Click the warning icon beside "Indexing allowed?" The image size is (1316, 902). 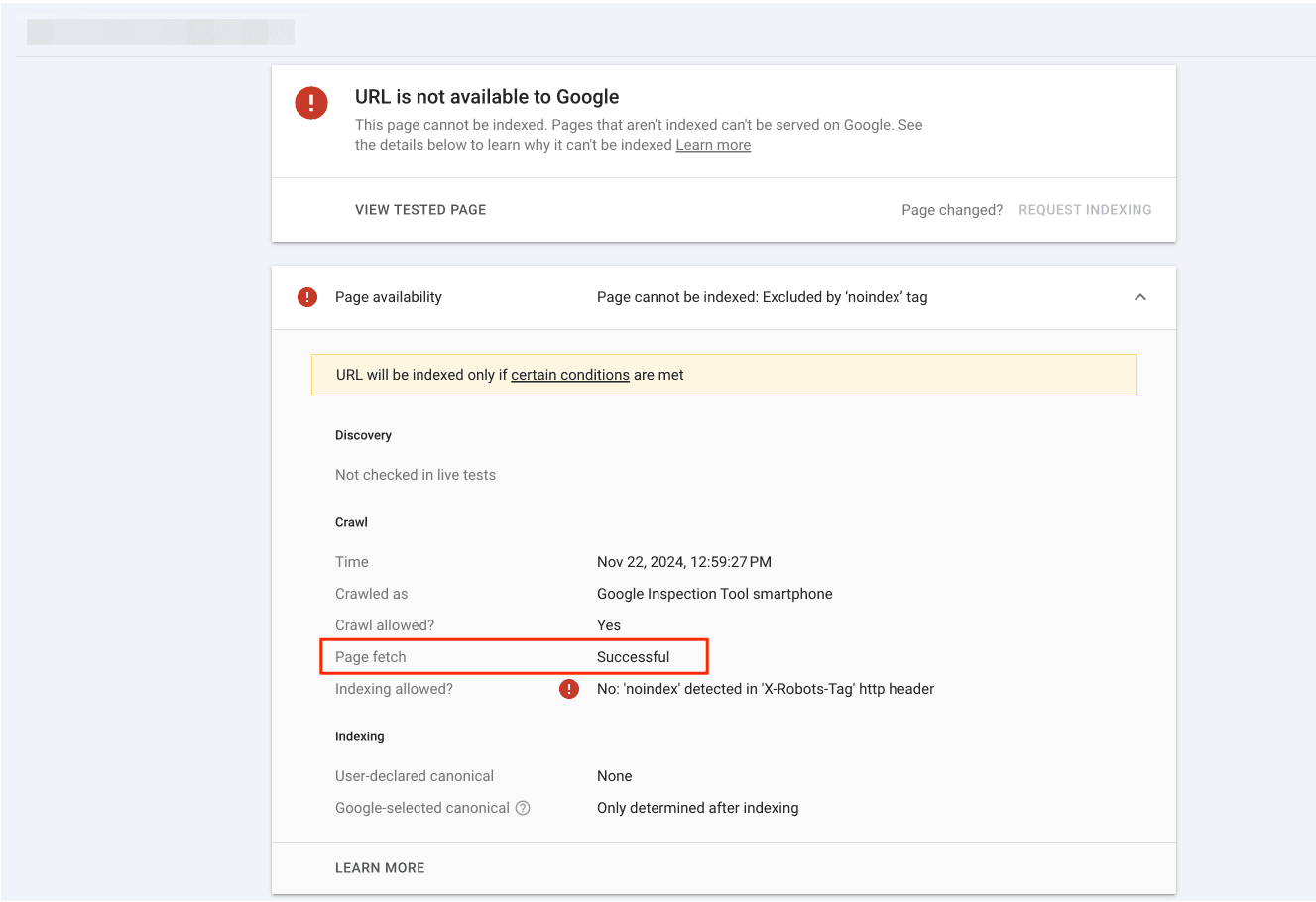568,688
